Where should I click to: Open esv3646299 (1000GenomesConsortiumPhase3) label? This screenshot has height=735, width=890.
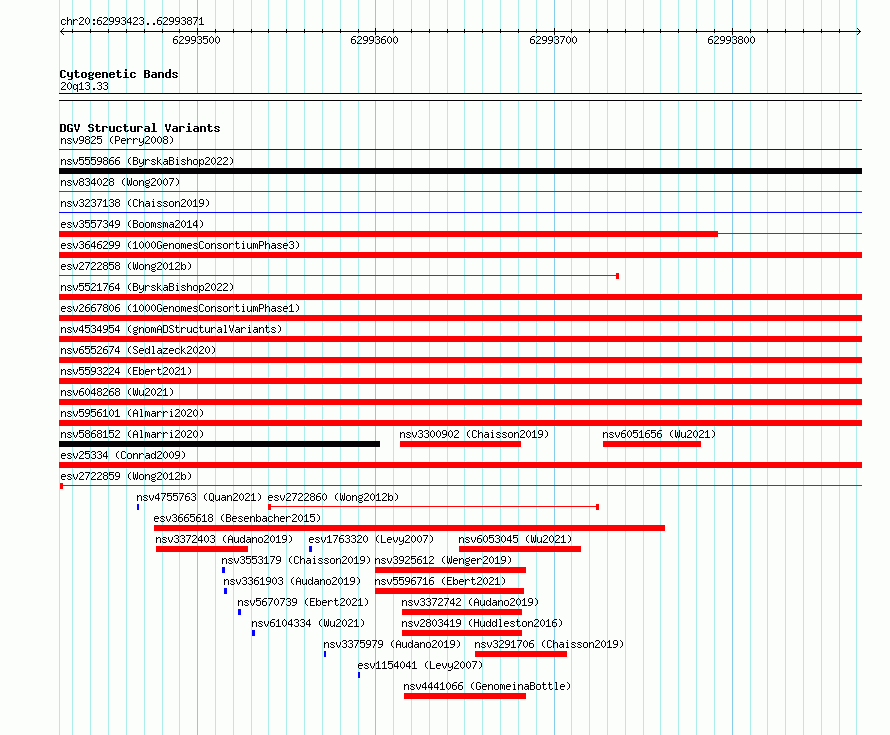[x=180, y=245]
